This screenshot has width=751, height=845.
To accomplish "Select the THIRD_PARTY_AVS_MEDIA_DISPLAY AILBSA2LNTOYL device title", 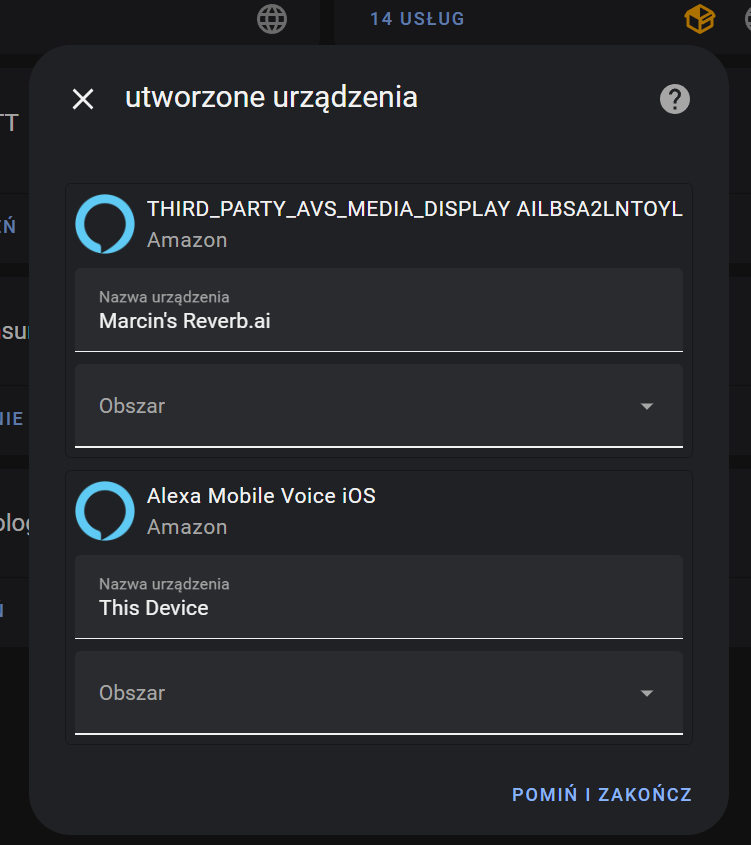I will click(x=414, y=209).
